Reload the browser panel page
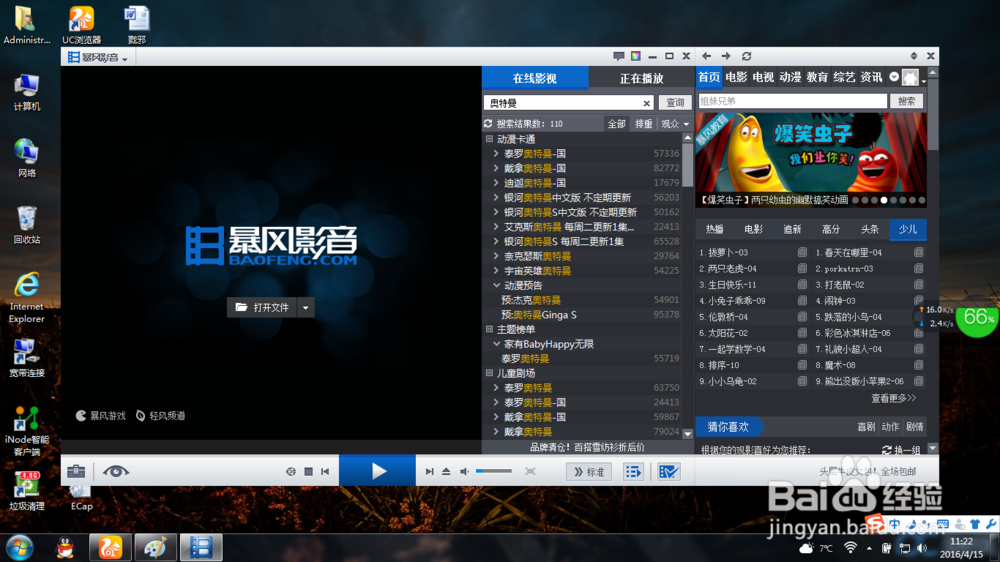Viewport: 1000px width, 562px height. tap(747, 56)
